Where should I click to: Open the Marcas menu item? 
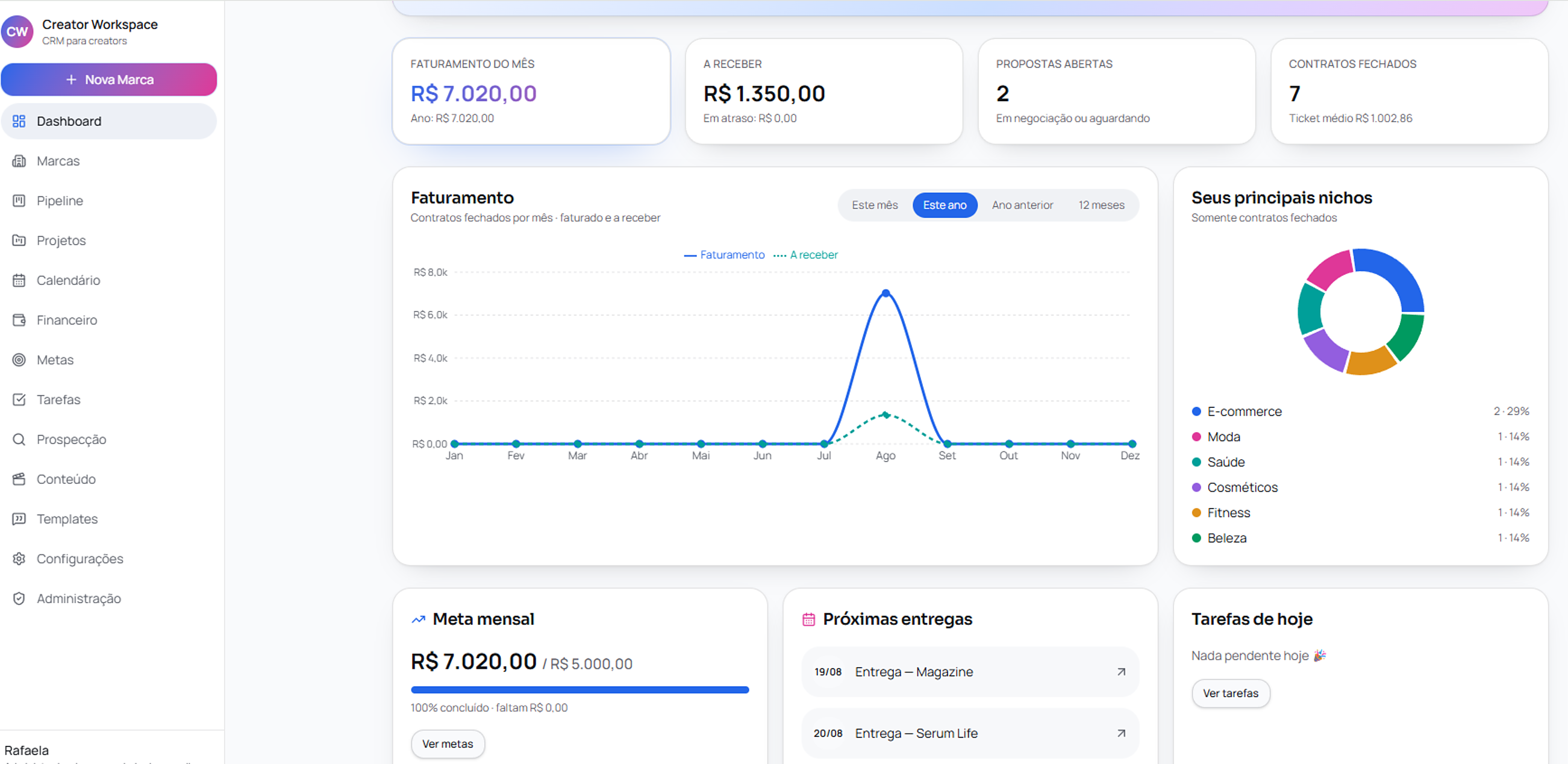109,161
